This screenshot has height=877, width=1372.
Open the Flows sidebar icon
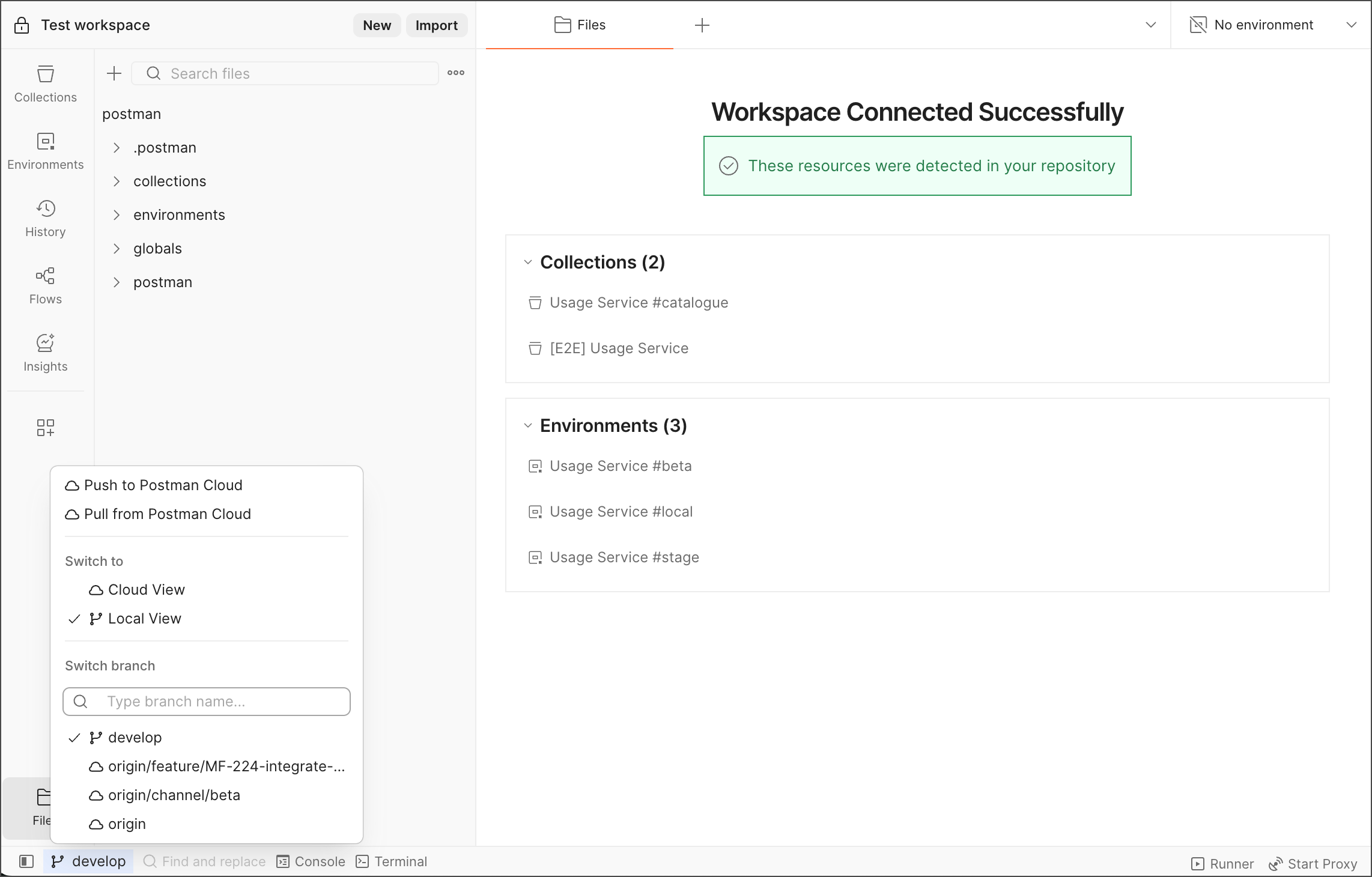point(46,285)
